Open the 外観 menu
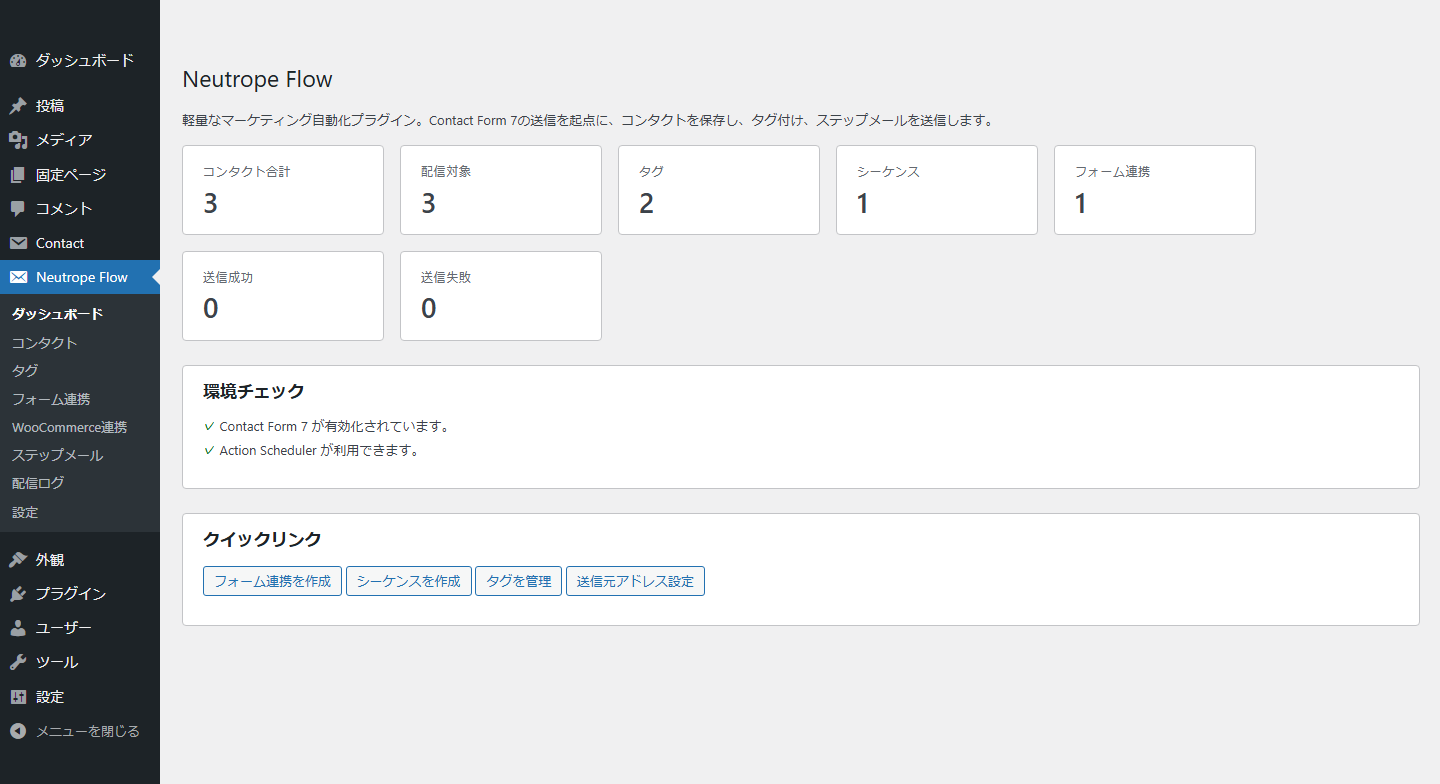1440x784 pixels. click(80, 560)
